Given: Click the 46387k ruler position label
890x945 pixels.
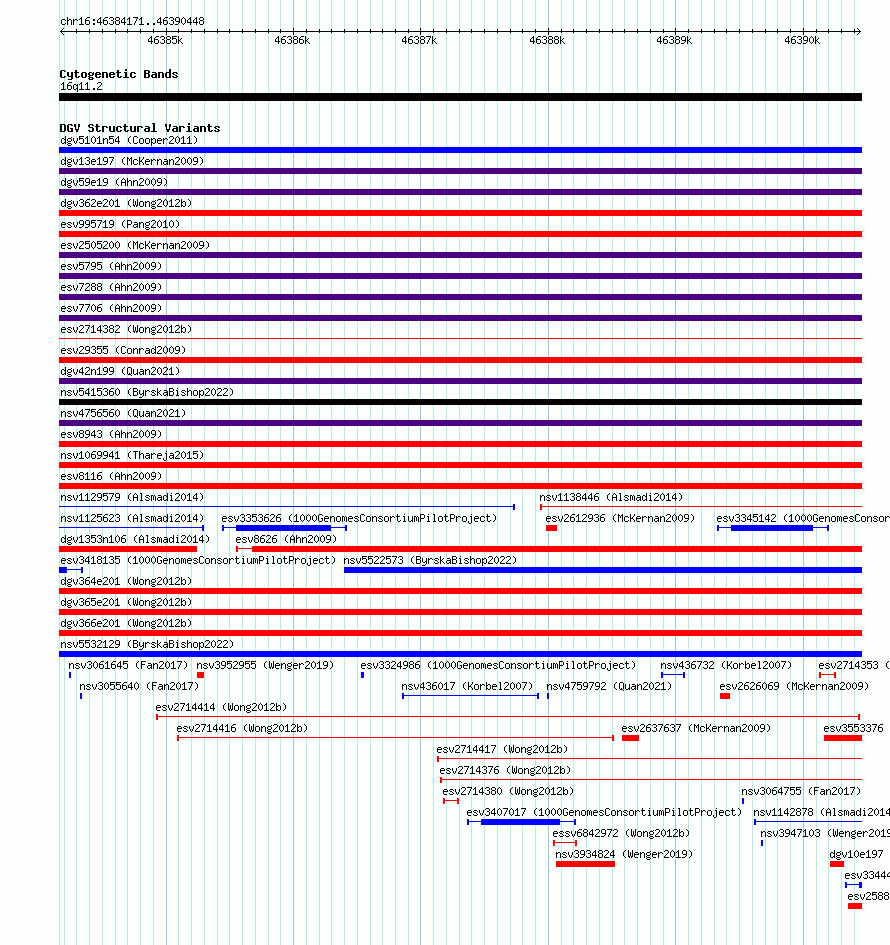Looking at the screenshot, I should coord(419,40).
